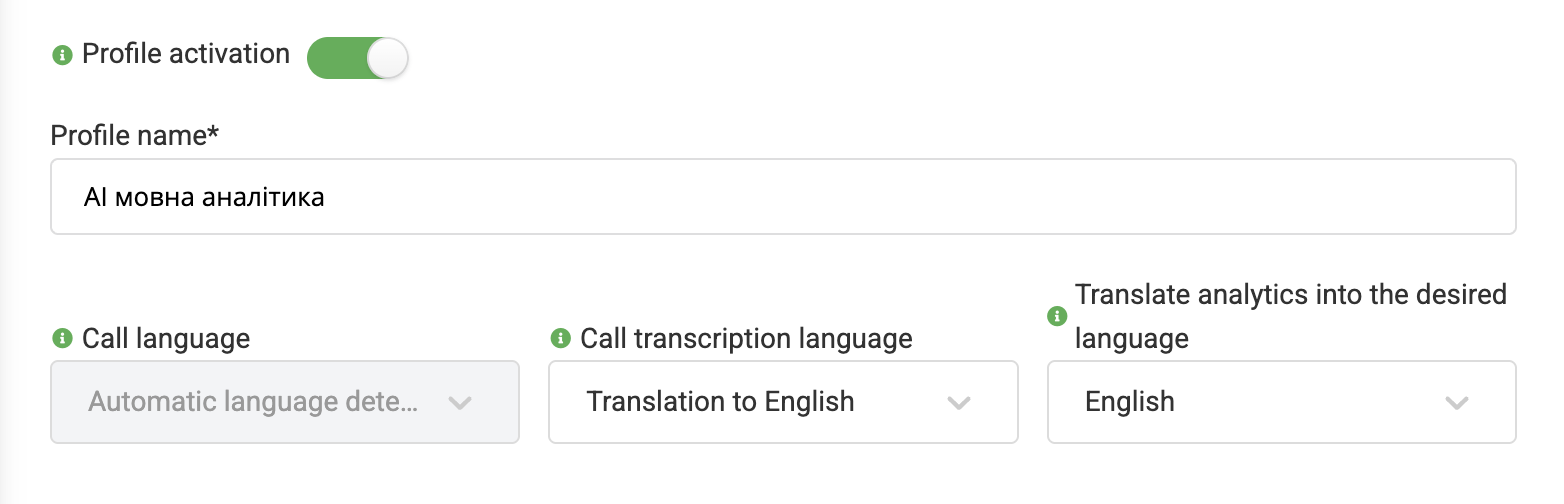Expand the chevron in the transcription language box
The height and width of the screenshot is (504, 1564).
click(x=958, y=403)
